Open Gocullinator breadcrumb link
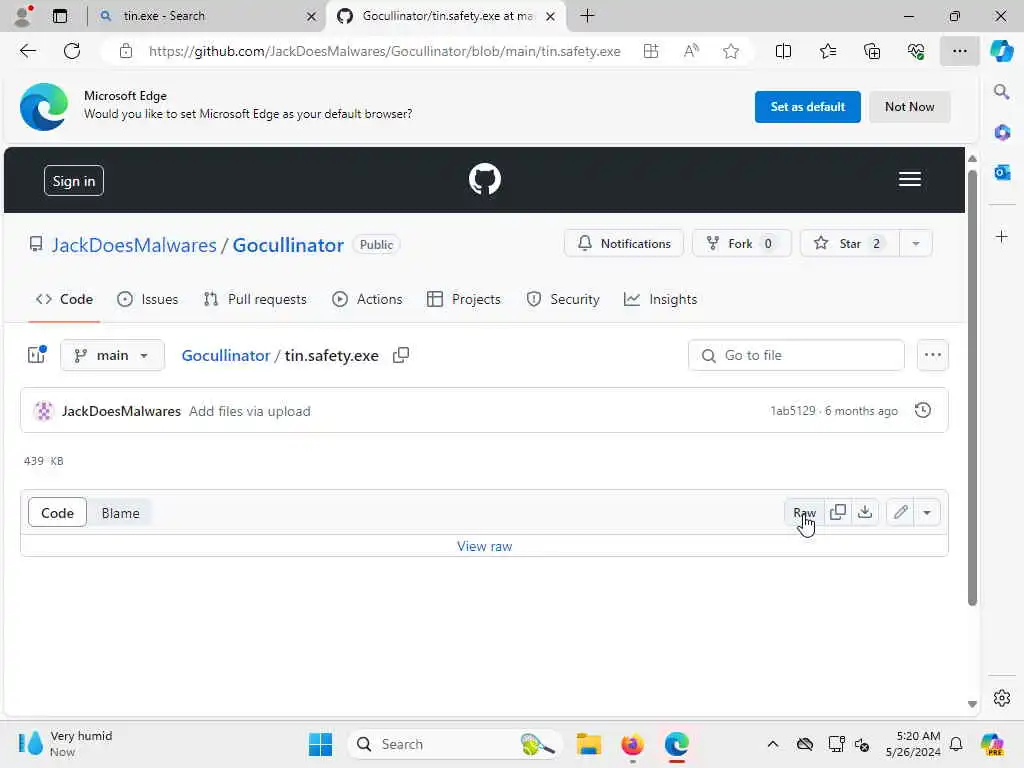Viewport: 1024px width, 768px height. tap(225, 355)
